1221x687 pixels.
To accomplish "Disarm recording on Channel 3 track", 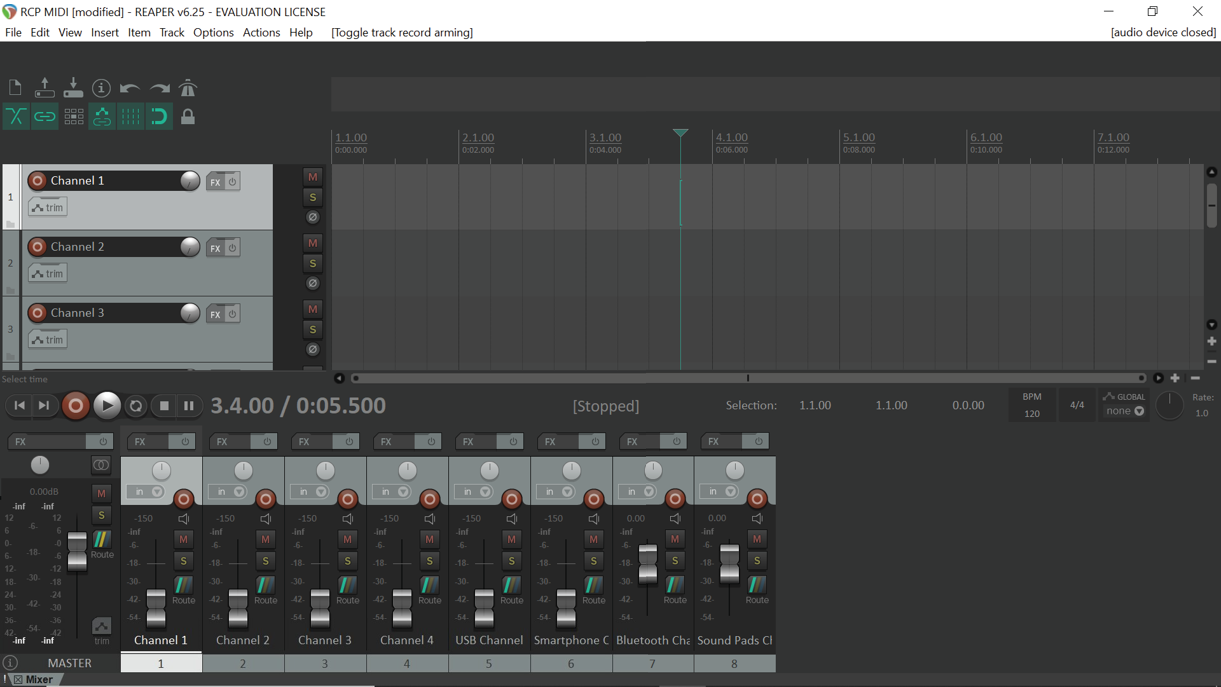I will coord(37,313).
